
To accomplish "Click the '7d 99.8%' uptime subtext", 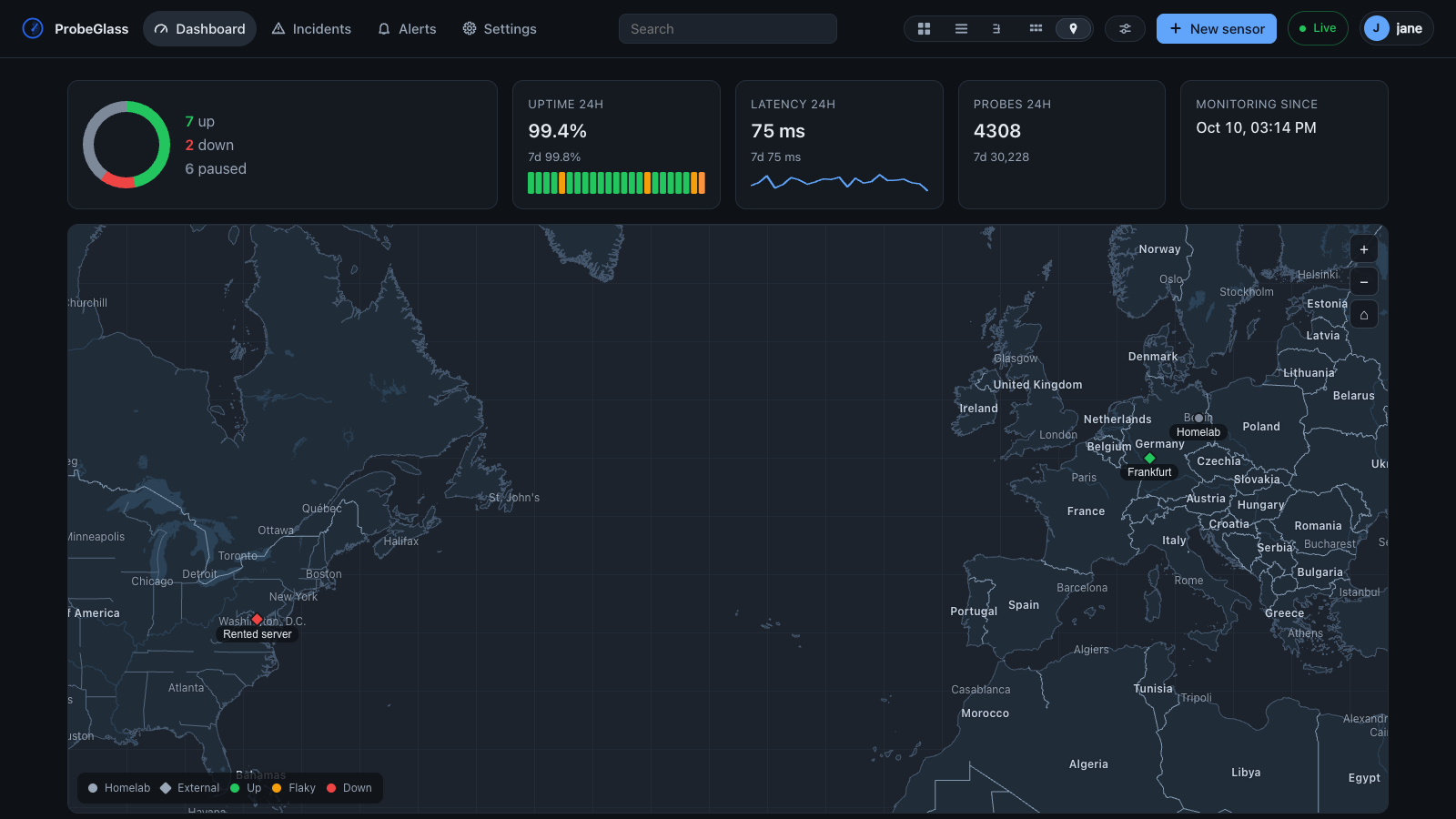I will tap(554, 157).
